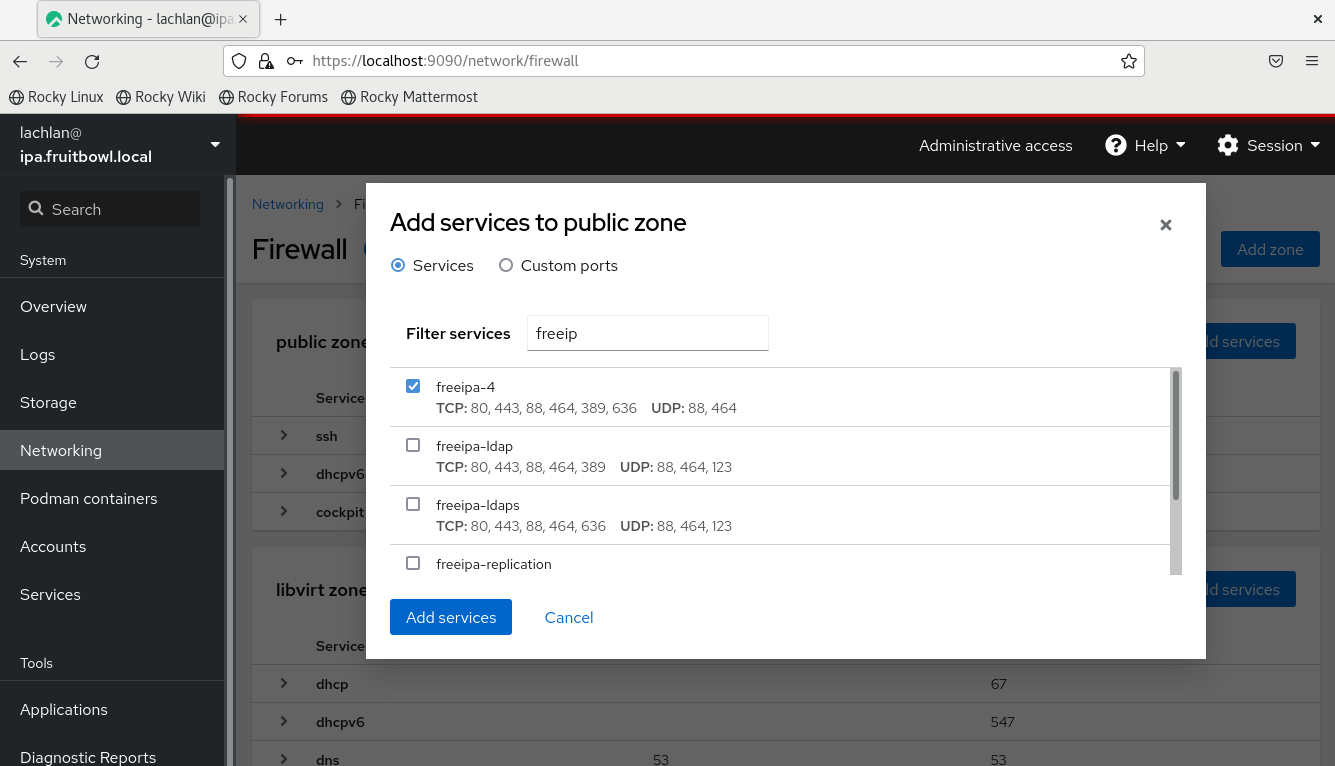Expand the host switcher dropdown

215,145
